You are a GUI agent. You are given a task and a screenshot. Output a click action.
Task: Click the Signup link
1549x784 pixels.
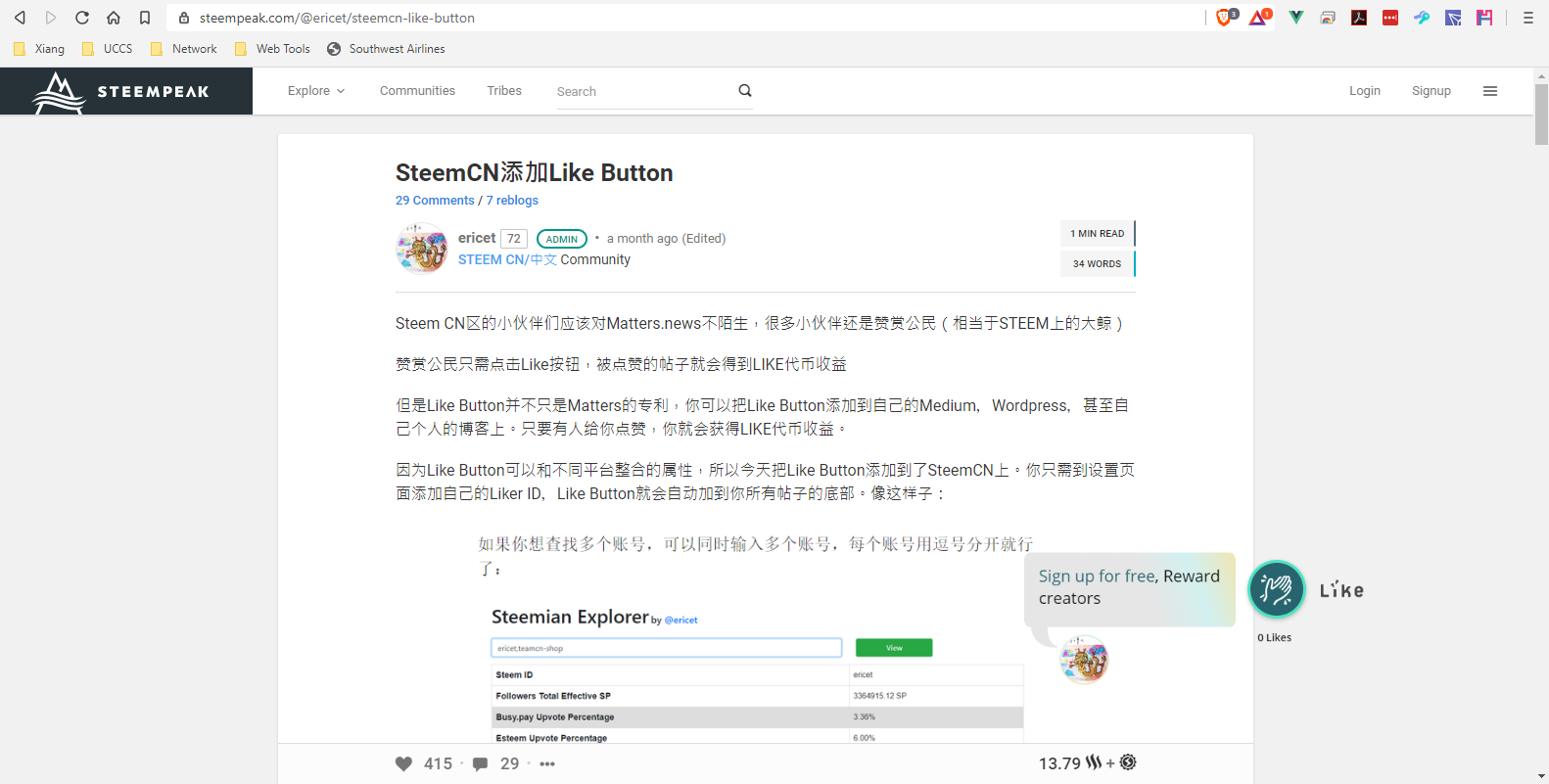point(1432,91)
